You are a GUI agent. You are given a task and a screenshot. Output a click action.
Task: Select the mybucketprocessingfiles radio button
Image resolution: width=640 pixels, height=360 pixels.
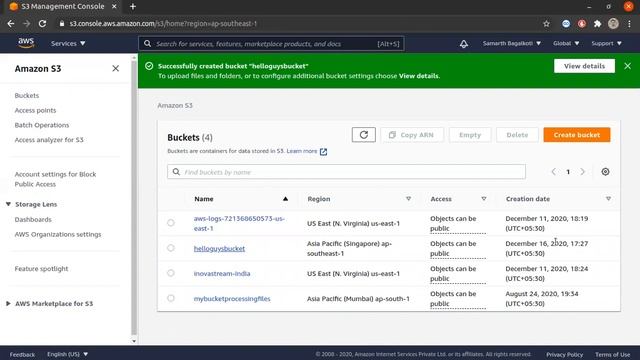tap(171, 298)
